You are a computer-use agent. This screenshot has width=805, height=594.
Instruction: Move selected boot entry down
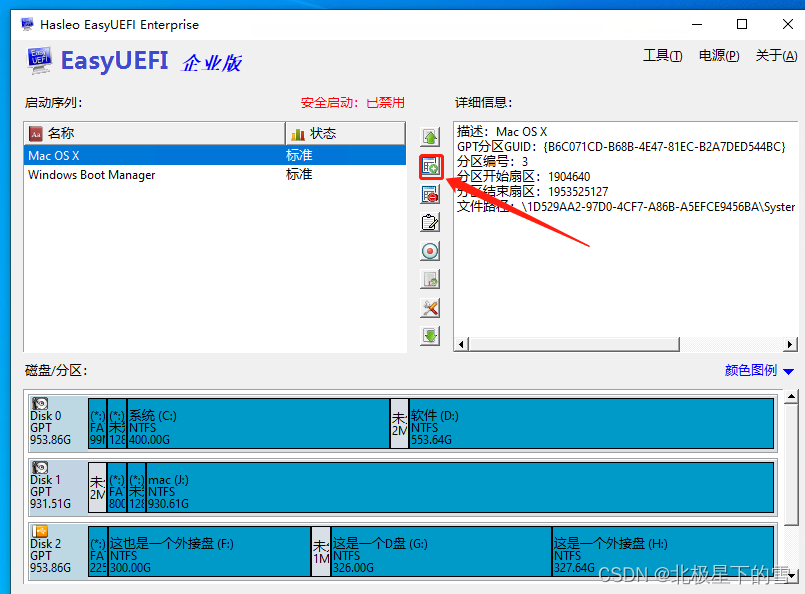click(430, 336)
